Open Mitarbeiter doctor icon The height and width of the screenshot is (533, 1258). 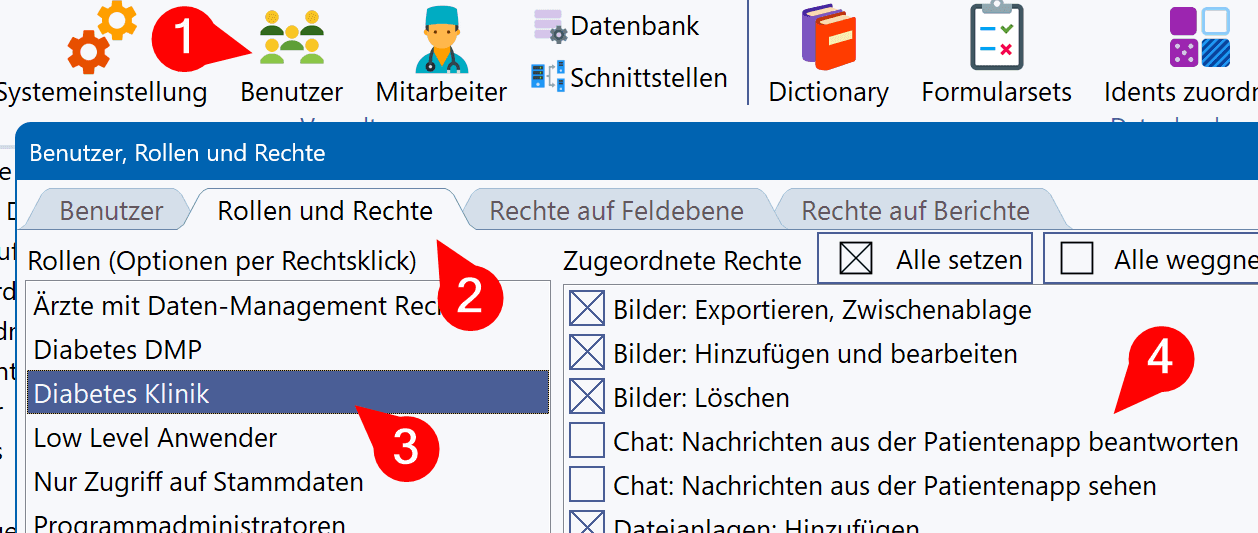pyautogui.click(x=441, y=38)
